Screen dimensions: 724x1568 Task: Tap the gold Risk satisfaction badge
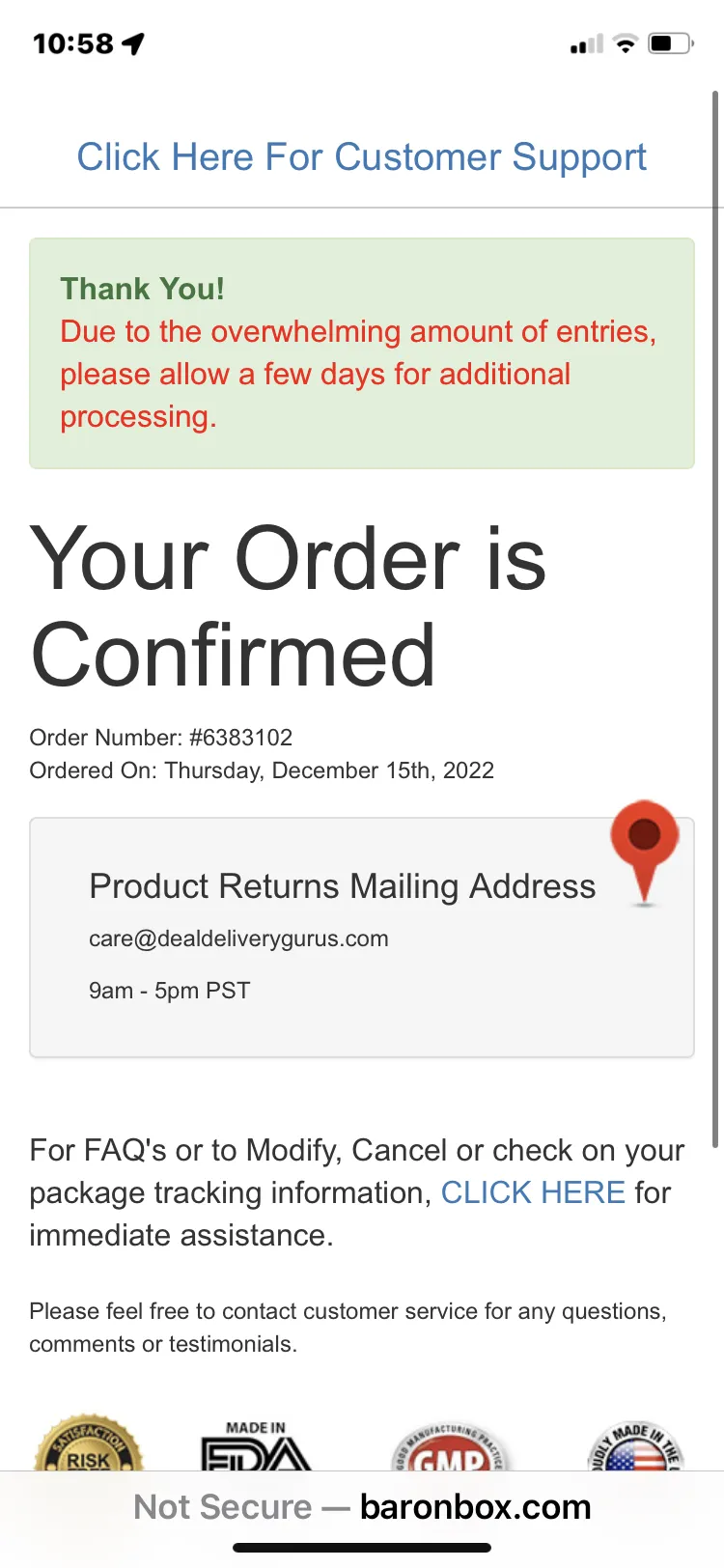pyautogui.click(x=89, y=1442)
